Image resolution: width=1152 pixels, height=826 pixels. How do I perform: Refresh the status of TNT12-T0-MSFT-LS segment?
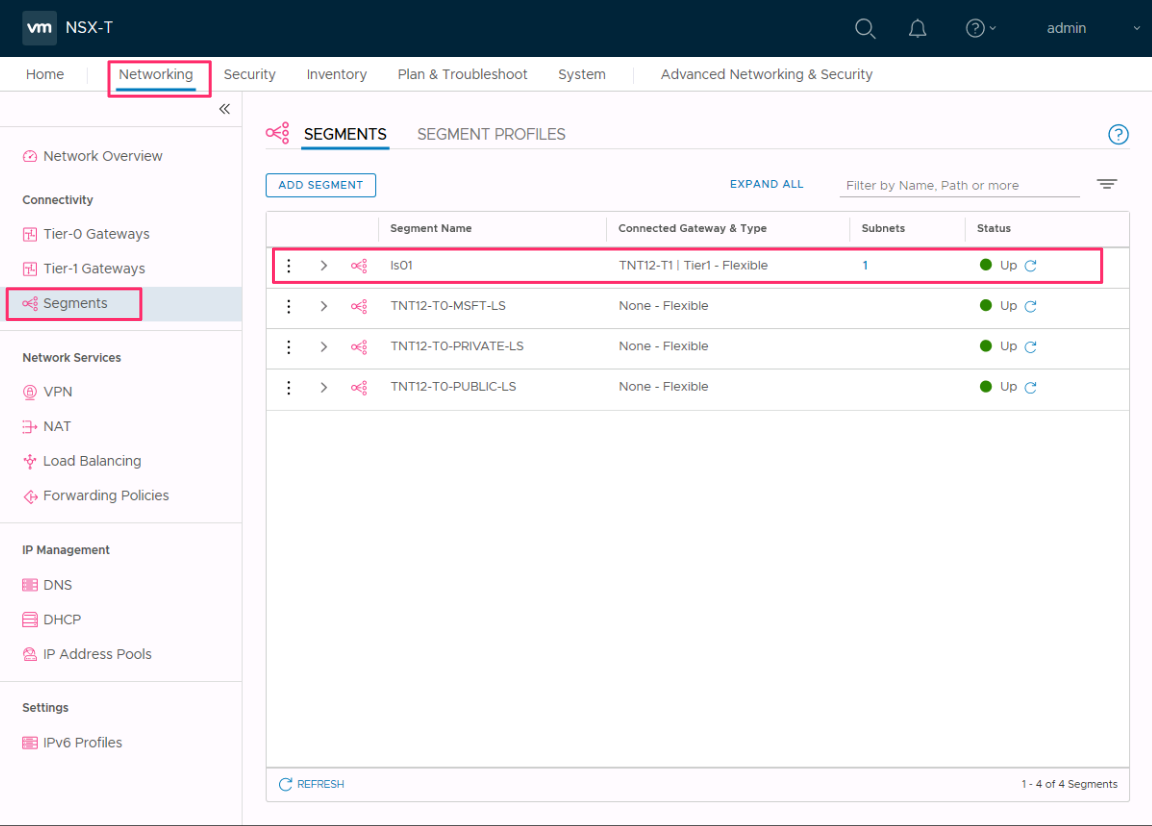coord(1031,306)
